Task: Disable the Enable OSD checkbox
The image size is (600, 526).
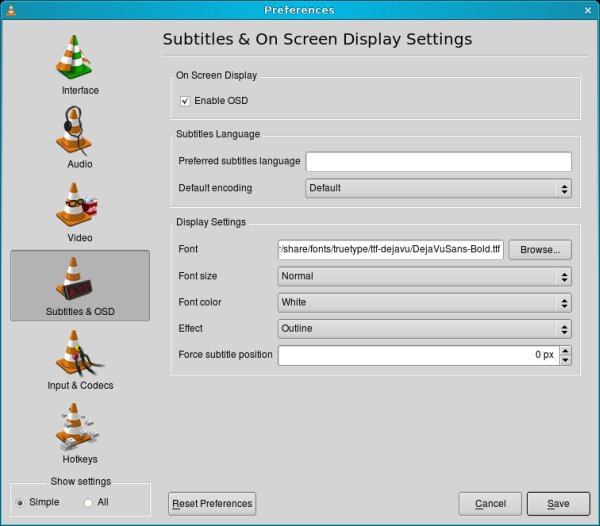Action: (x=185, y=101)
